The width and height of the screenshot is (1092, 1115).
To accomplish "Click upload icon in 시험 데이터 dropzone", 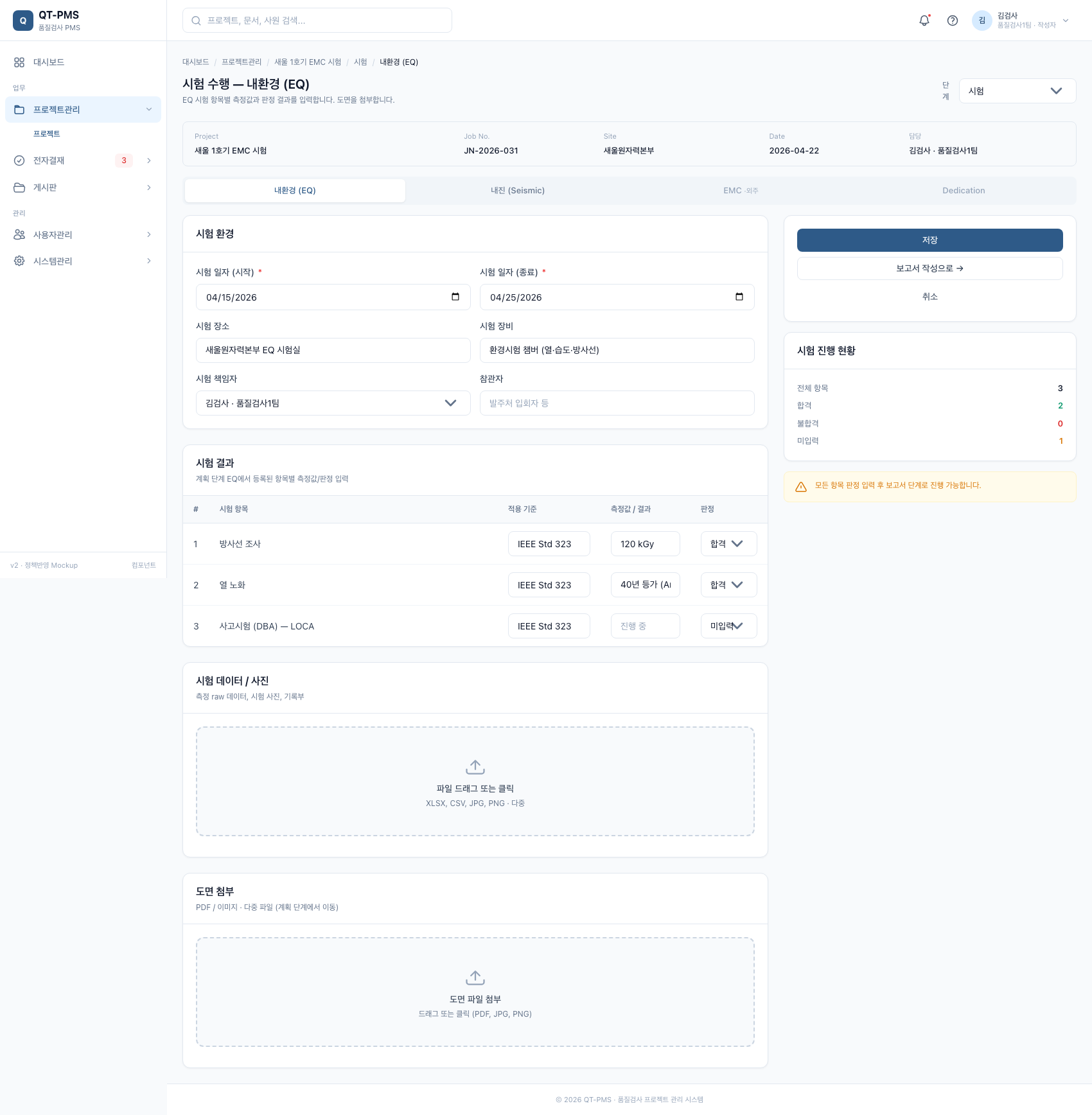I will point(475,768).
